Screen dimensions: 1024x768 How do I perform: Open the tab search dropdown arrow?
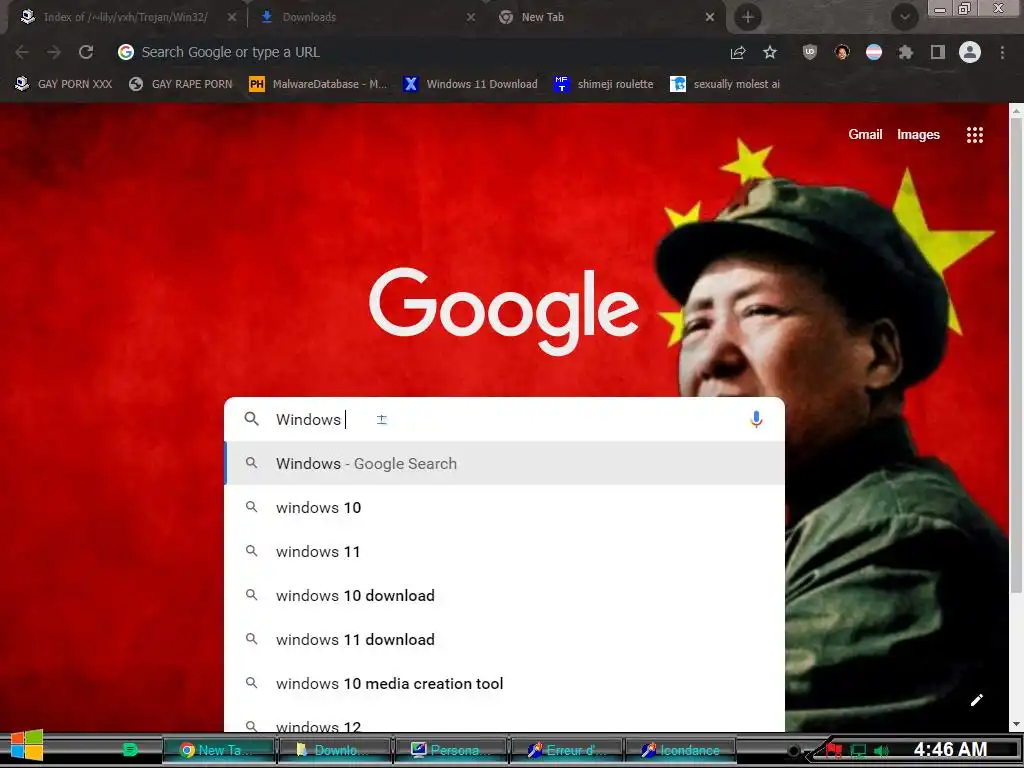tap(904, 18)
